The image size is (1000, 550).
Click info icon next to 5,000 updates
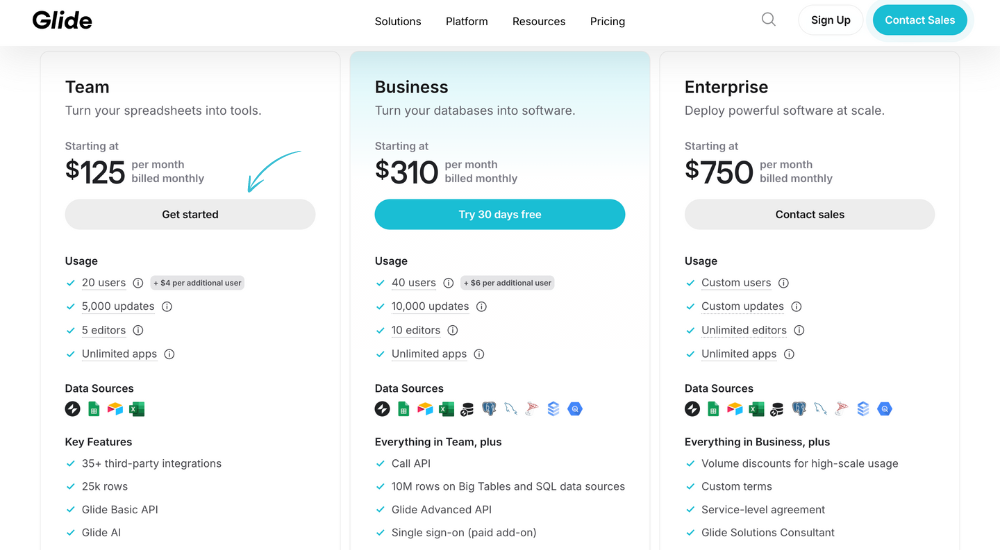[166, 306]
